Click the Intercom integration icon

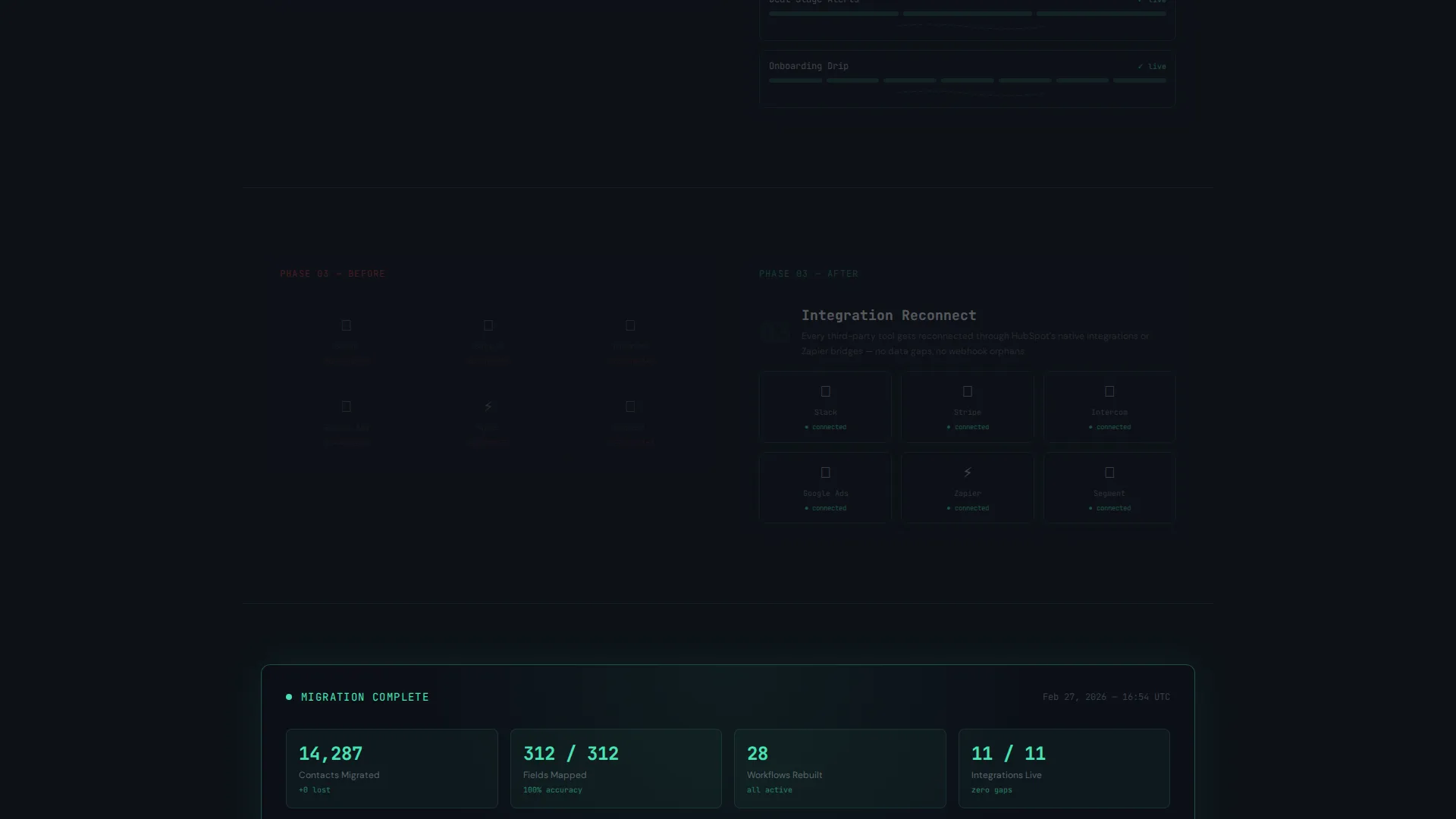[x=1109, y=391]
